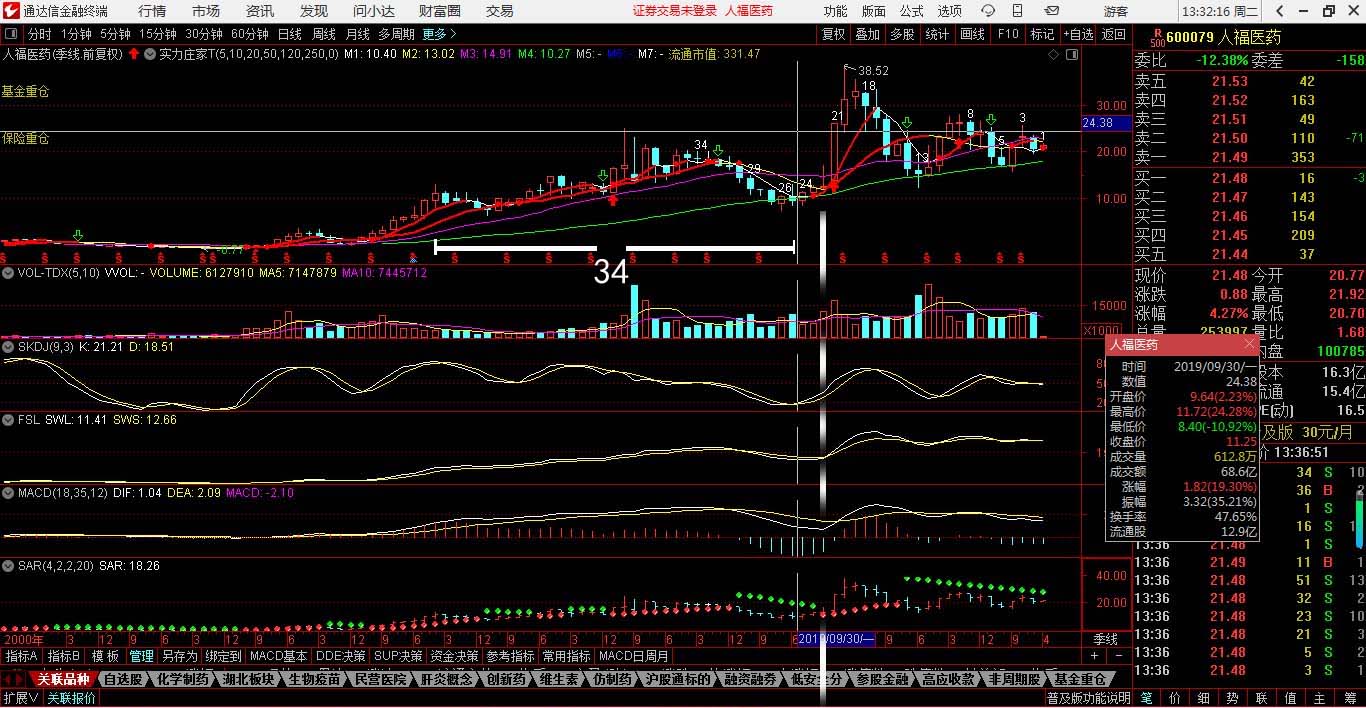The height and width of the screenshot is (708, 1366).
Task: Open the 行情 menu
Action: coord(152,11)
